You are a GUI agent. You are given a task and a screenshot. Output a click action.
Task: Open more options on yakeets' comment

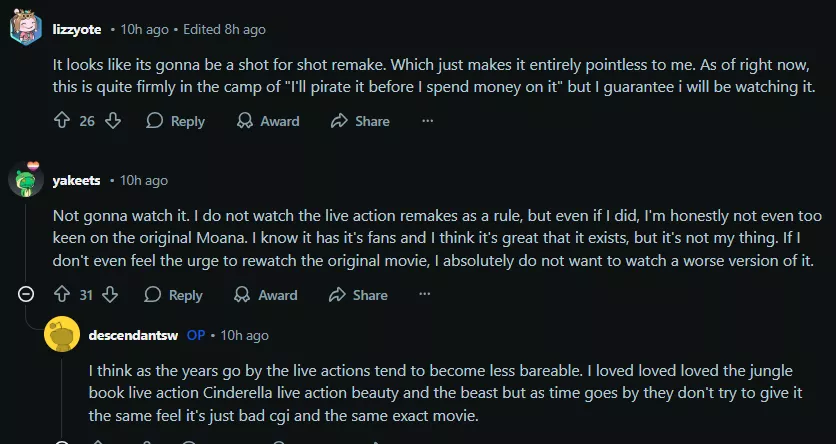[x=426, y=295]
